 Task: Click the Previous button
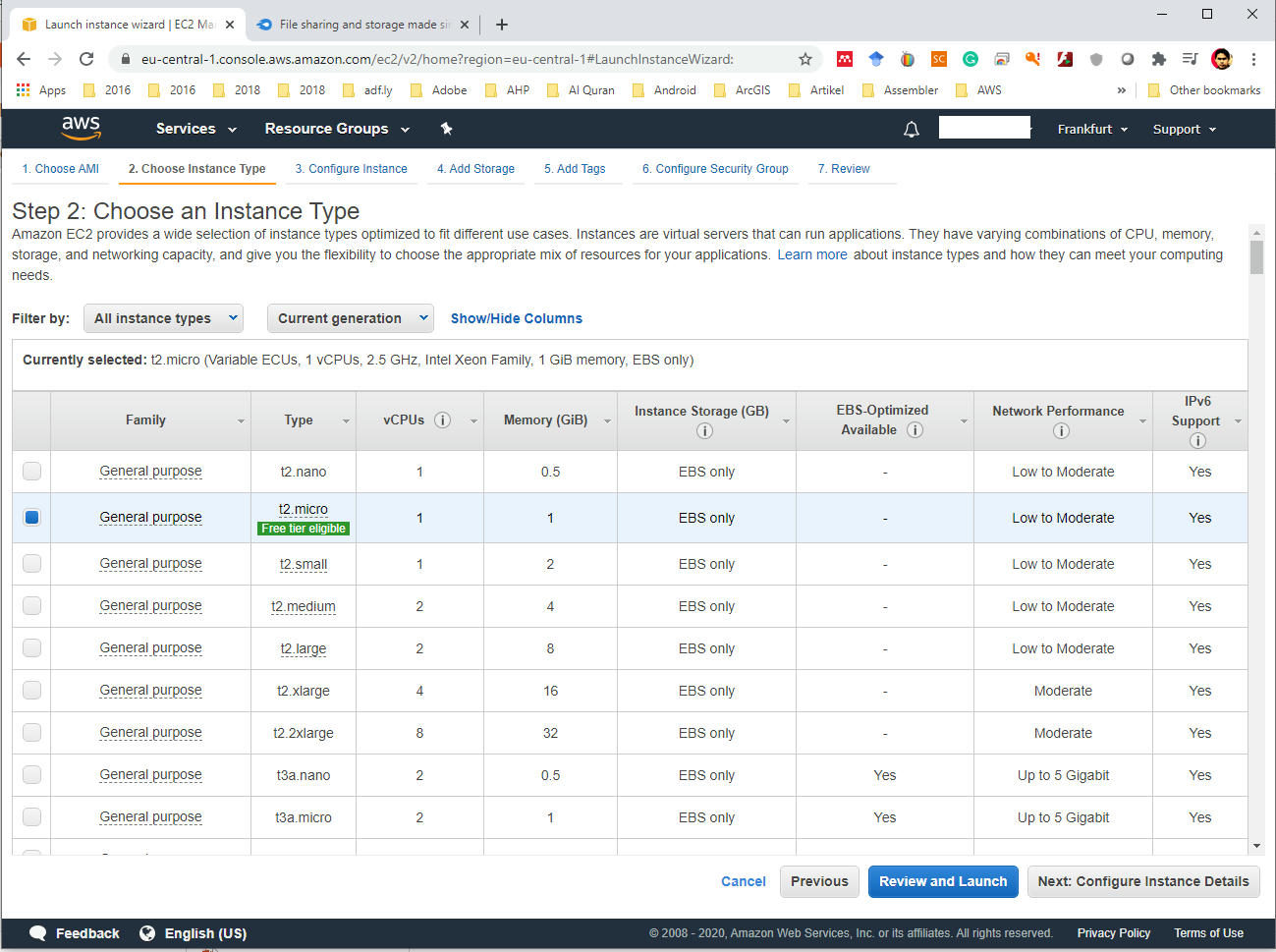pyautogui.click(x=819, y=881)
